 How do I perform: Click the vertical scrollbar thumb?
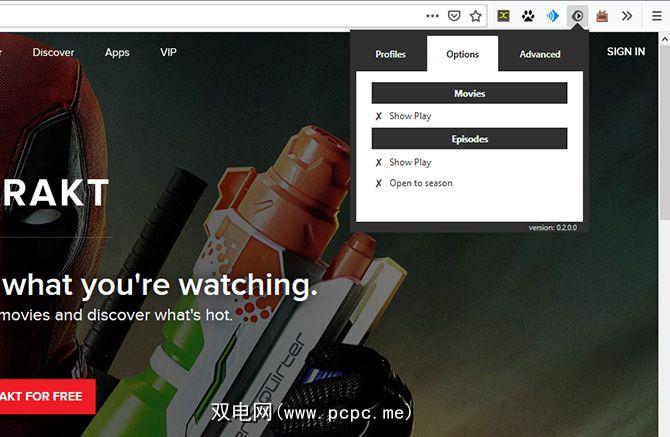point(664,132)
